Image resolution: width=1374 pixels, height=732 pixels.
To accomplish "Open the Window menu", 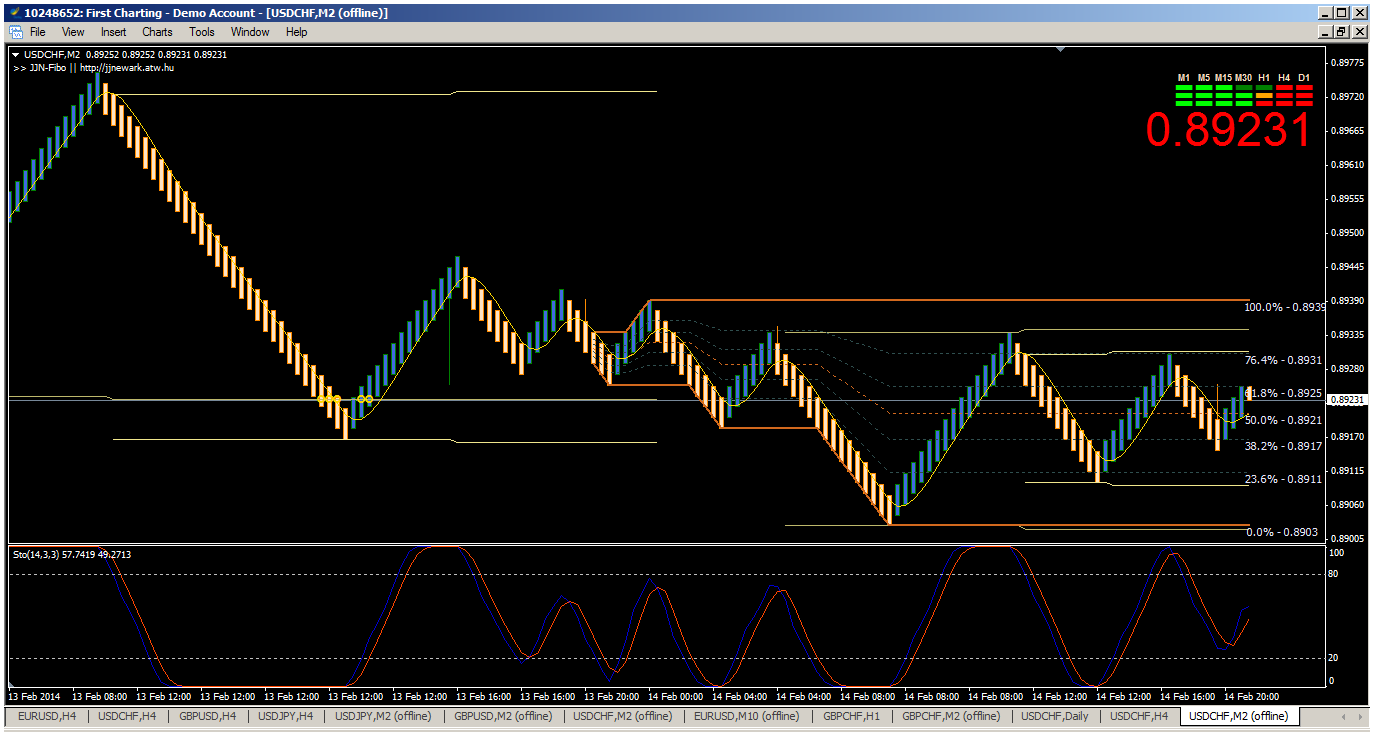I will coord(250,32).
